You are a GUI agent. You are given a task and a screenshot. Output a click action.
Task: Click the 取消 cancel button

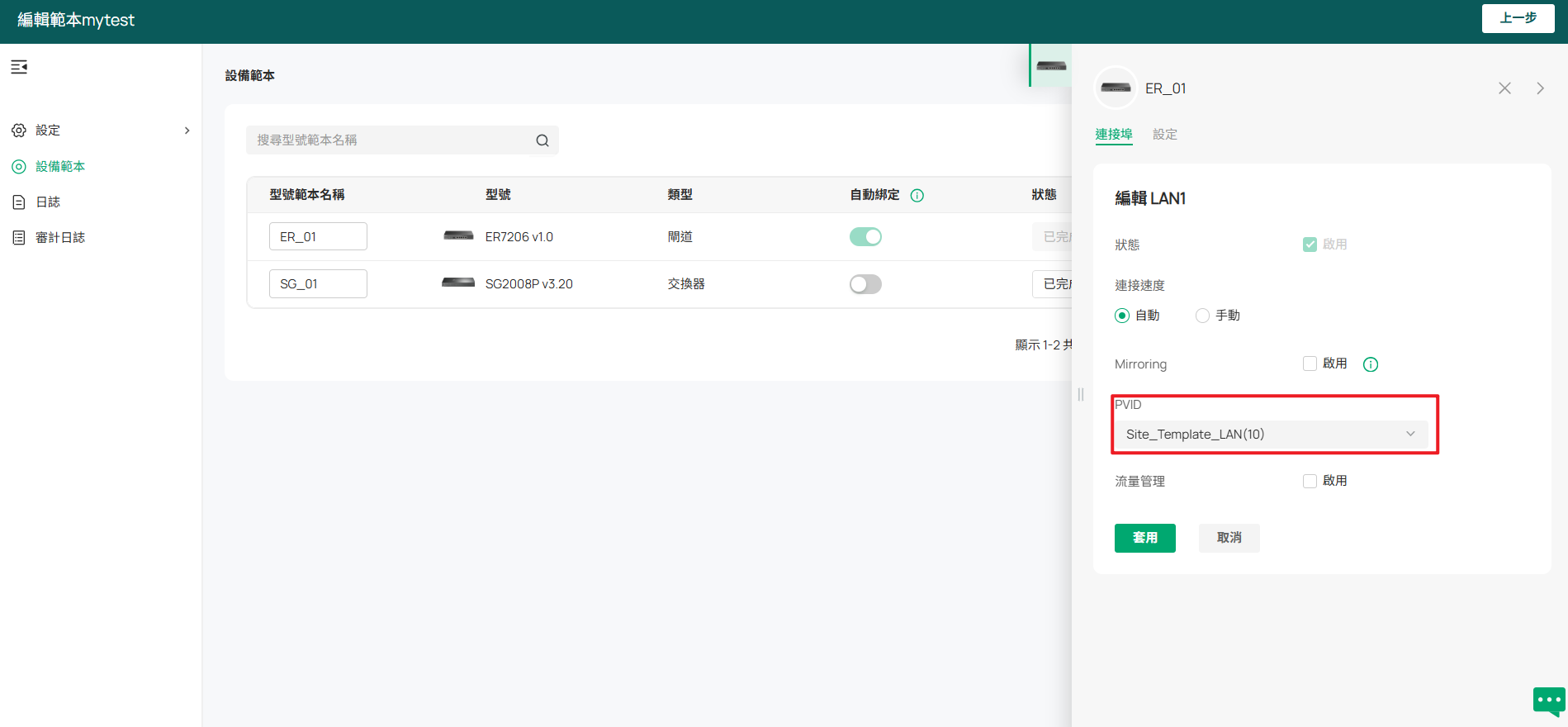coord(1229,538)
